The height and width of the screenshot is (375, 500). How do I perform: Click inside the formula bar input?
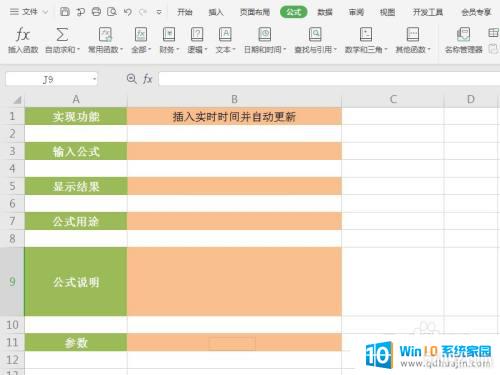(329, 79)
